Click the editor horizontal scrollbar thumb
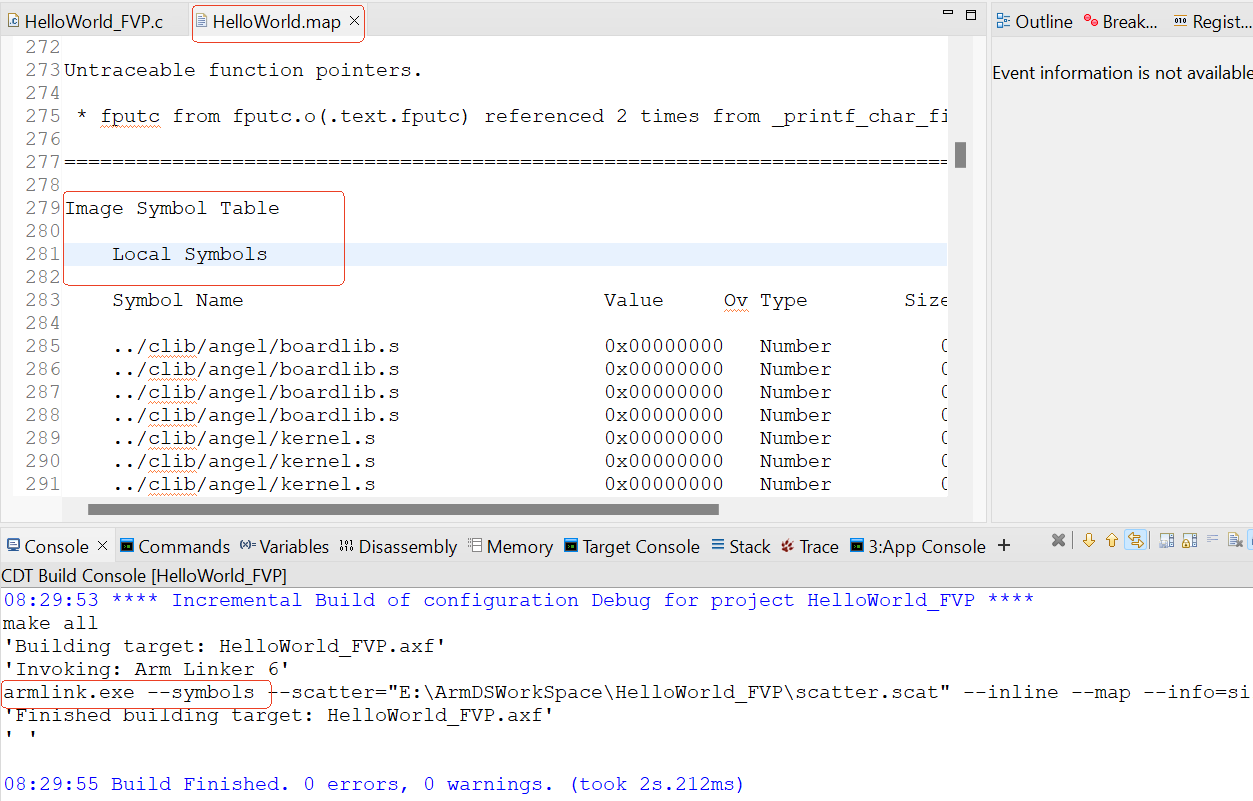This screenshot has width=1253, height=801. pos(402,509)
